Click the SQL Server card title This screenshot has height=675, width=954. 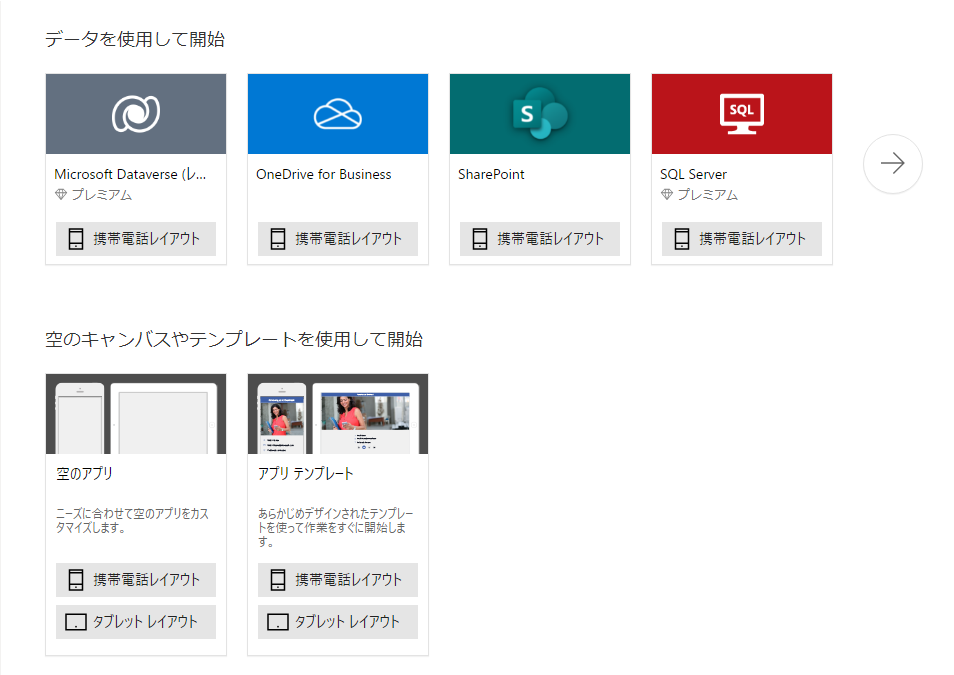click(694, 174)
